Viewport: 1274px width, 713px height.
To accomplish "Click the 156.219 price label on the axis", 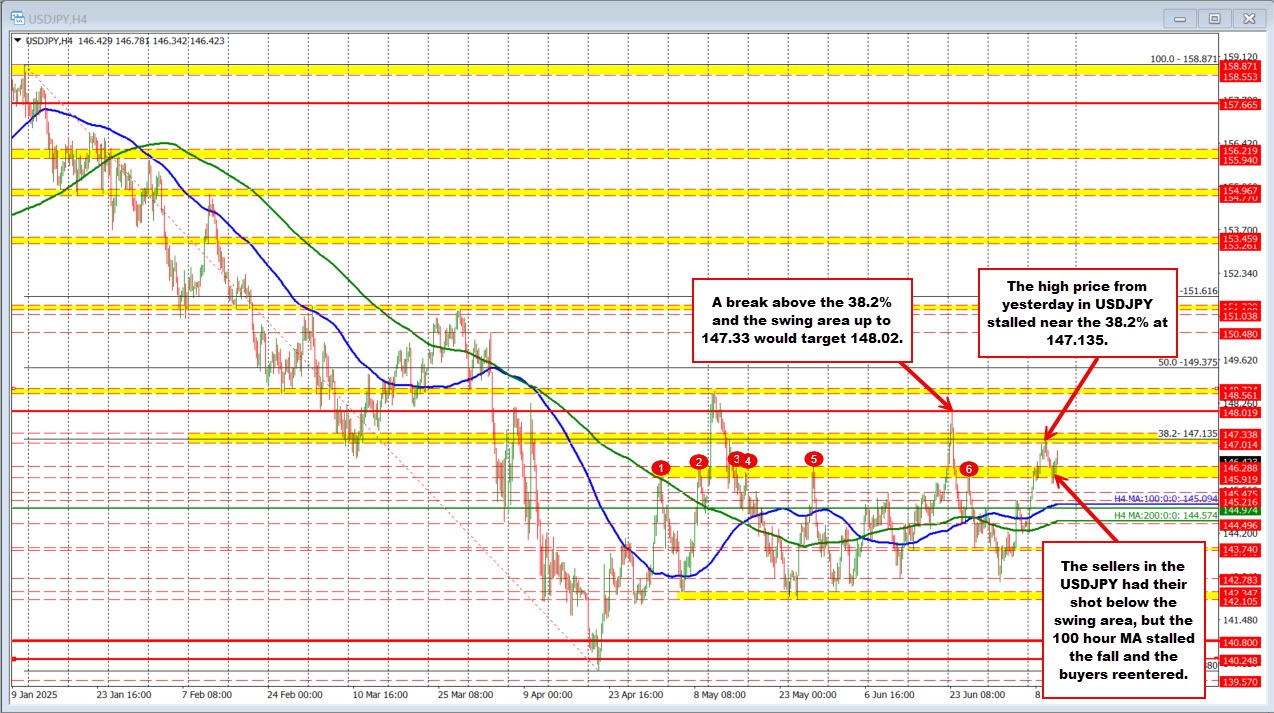I will coord(1239,150).
